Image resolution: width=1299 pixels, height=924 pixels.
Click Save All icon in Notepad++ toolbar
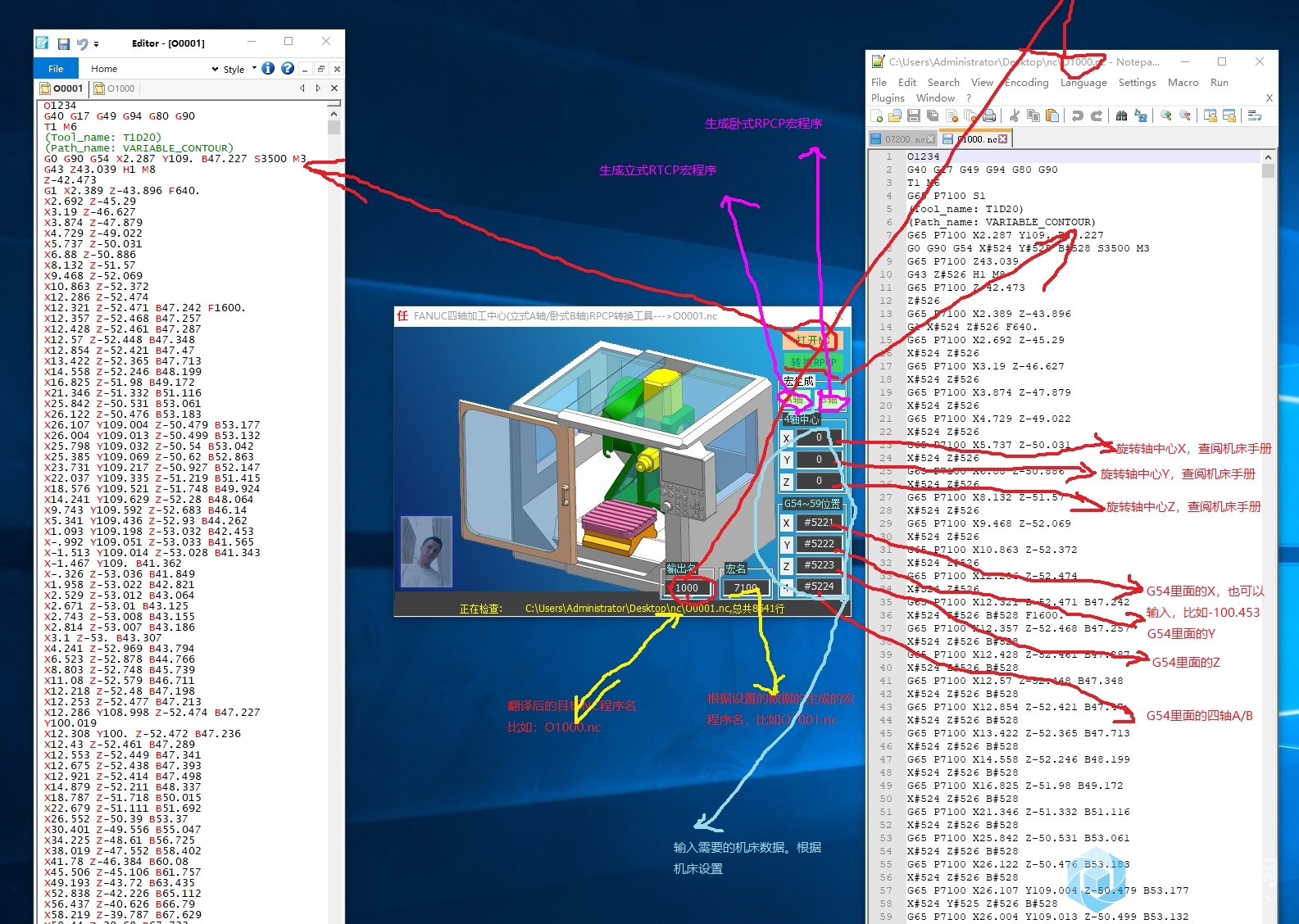point(933,116)
